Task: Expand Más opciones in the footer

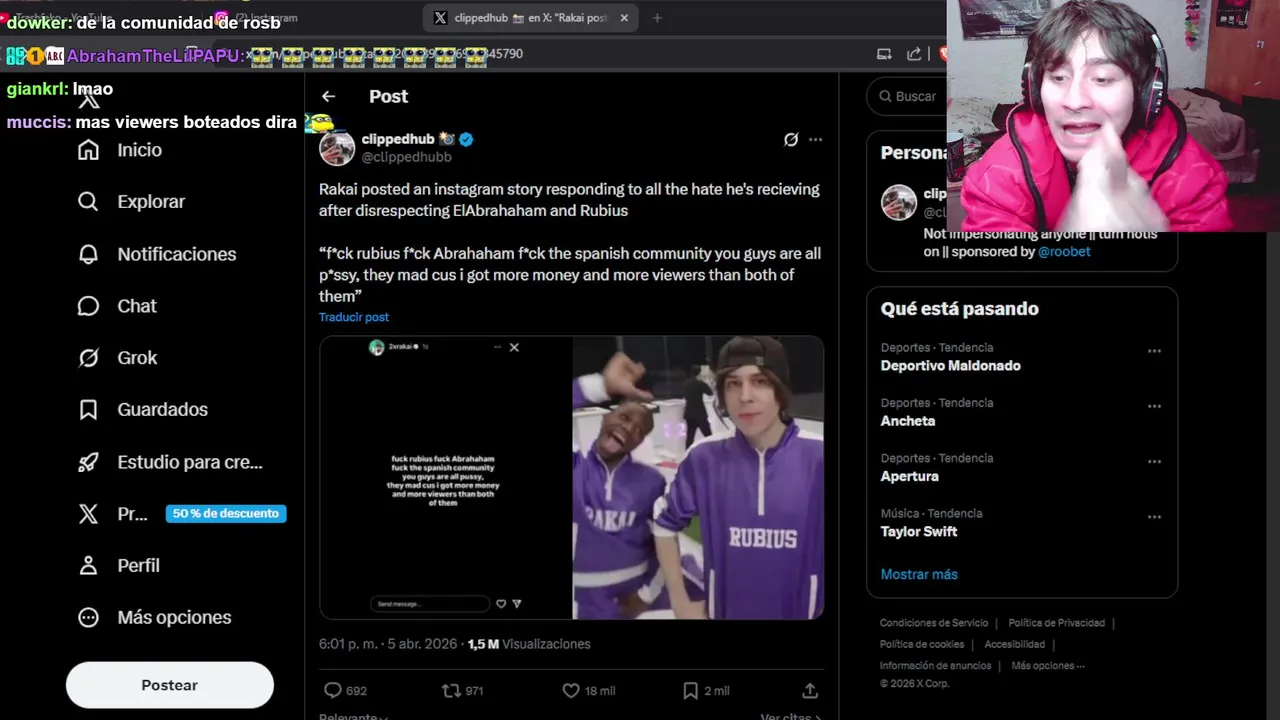Action: [x=1047, y=665]
